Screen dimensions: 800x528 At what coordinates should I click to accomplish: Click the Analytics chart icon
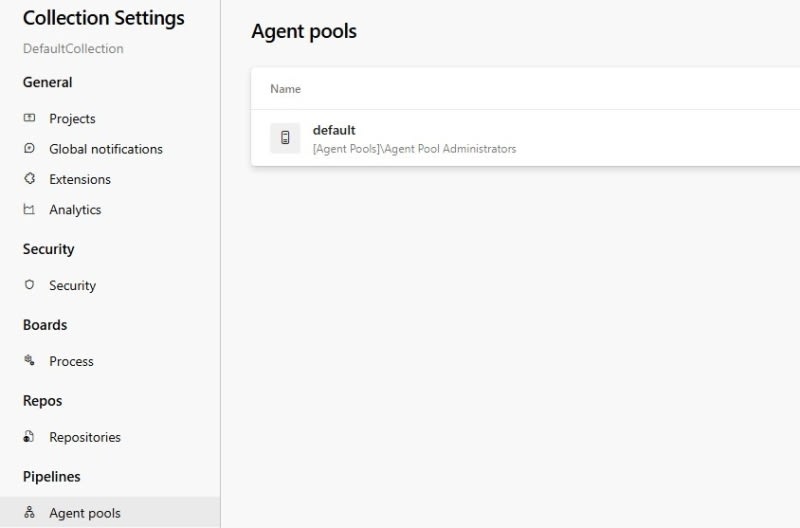29,210
